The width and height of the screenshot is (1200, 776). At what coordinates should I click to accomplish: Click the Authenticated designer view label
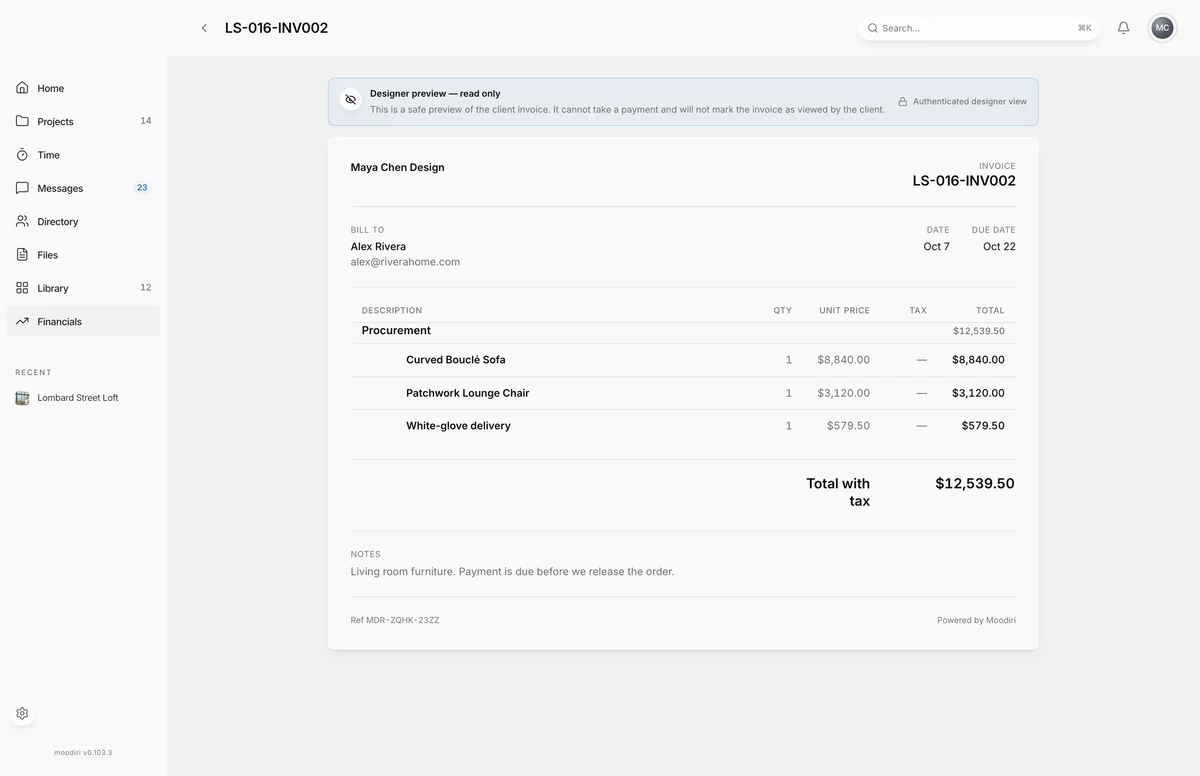point(970,102)
